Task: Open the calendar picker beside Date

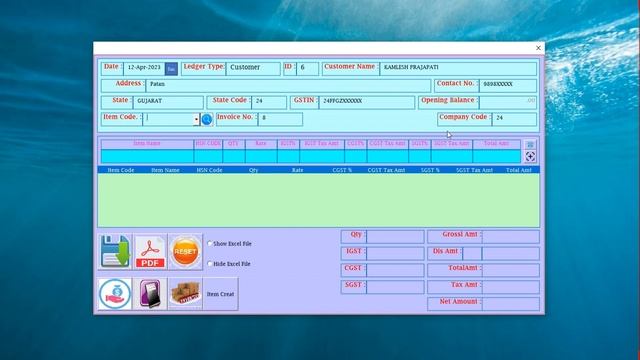Action: [171, 69]
